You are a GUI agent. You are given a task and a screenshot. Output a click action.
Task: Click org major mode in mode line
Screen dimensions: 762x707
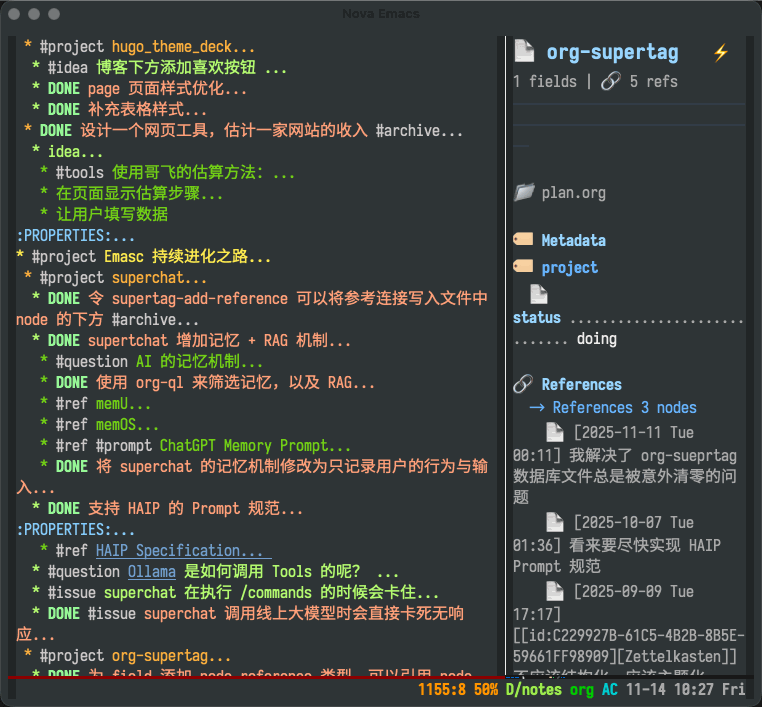point(582,690)
